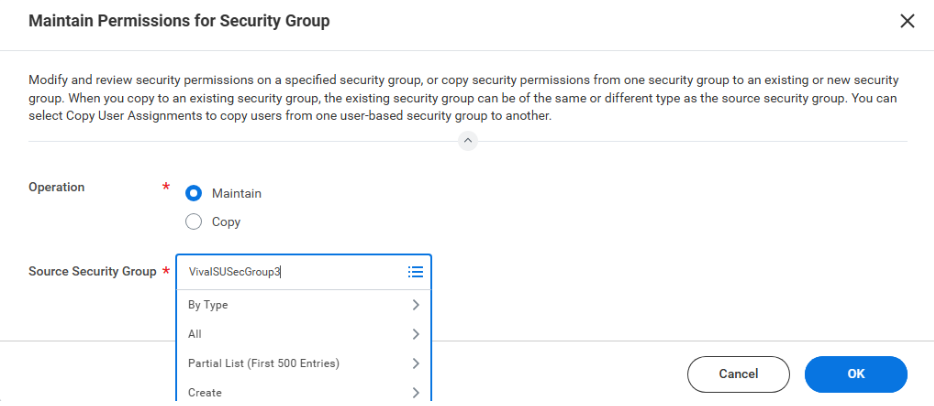Expand the Partial List chevron arrow
934x406 pixels.
(x=416, y=363)
